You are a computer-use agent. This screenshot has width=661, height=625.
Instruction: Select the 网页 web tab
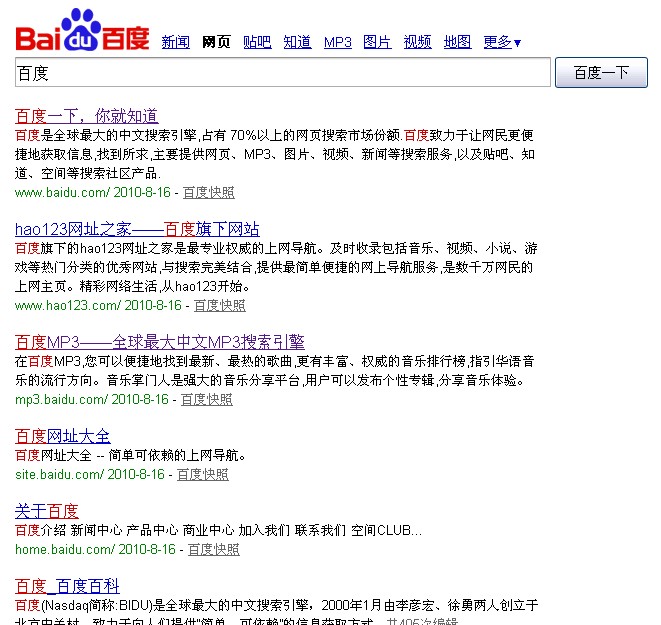(x=216, y=42)
